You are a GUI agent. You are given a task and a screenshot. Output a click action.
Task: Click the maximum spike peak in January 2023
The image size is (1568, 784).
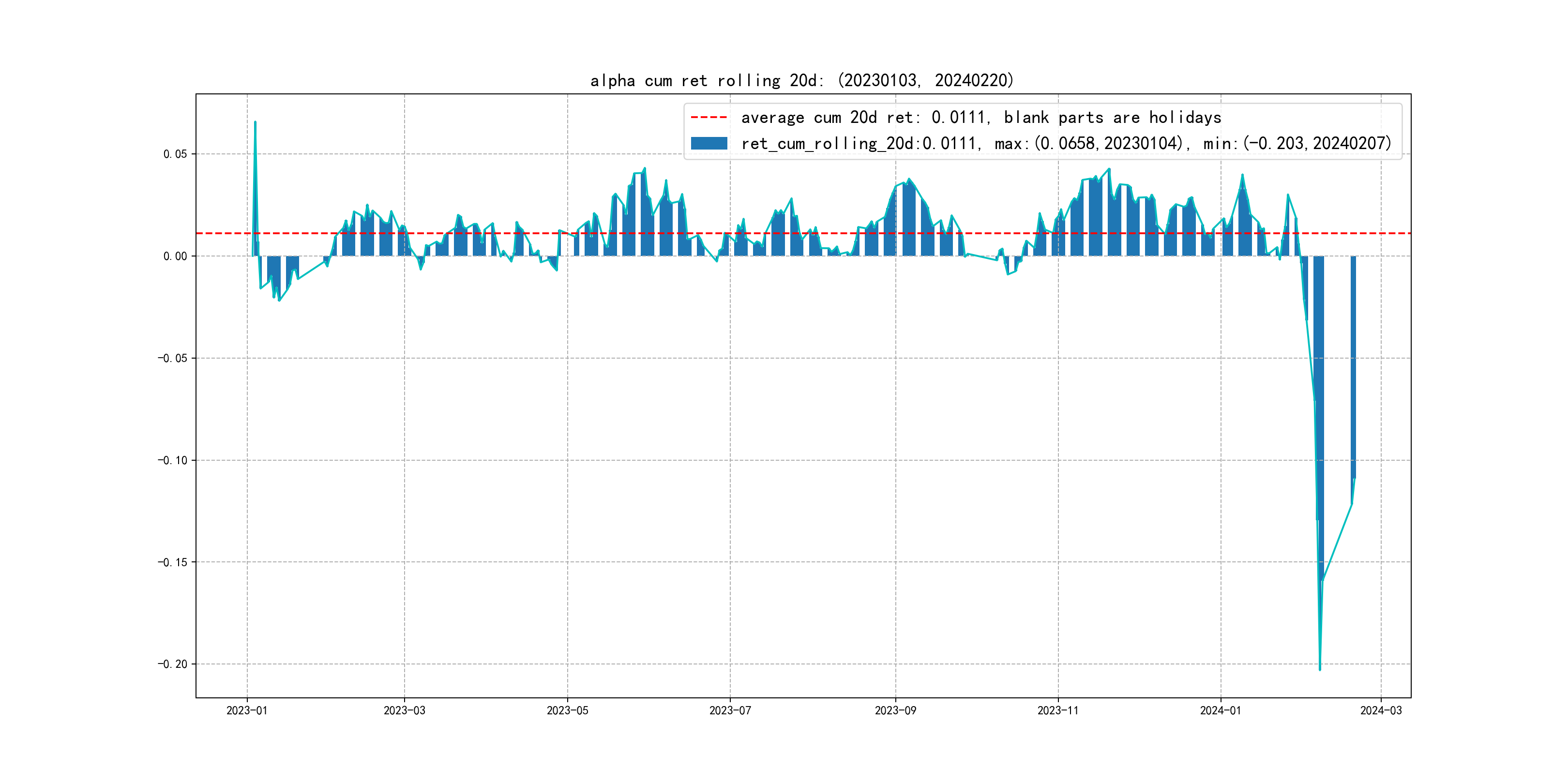click(255, 122)
